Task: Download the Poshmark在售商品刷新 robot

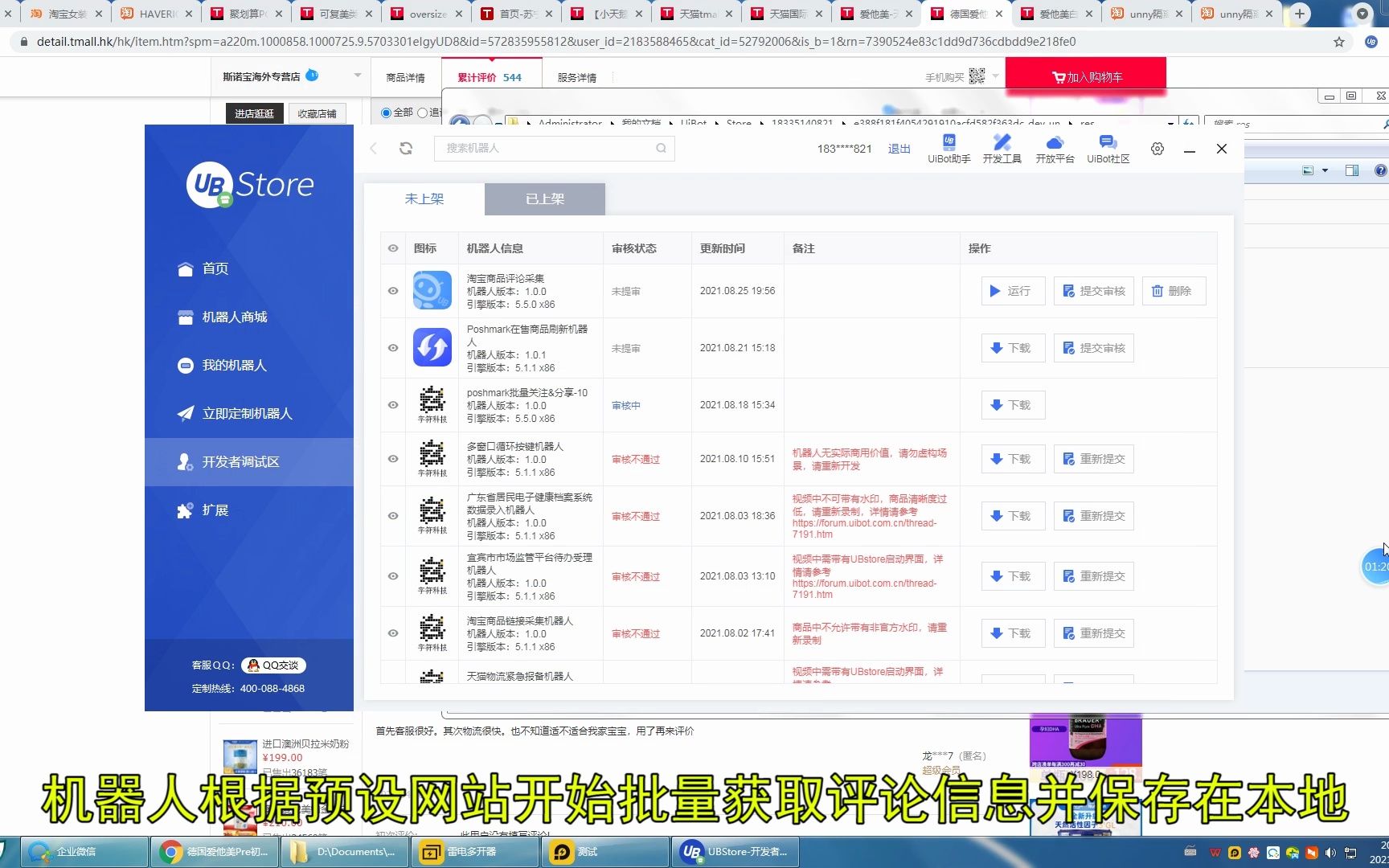Action: click(x=1013, y=348)
